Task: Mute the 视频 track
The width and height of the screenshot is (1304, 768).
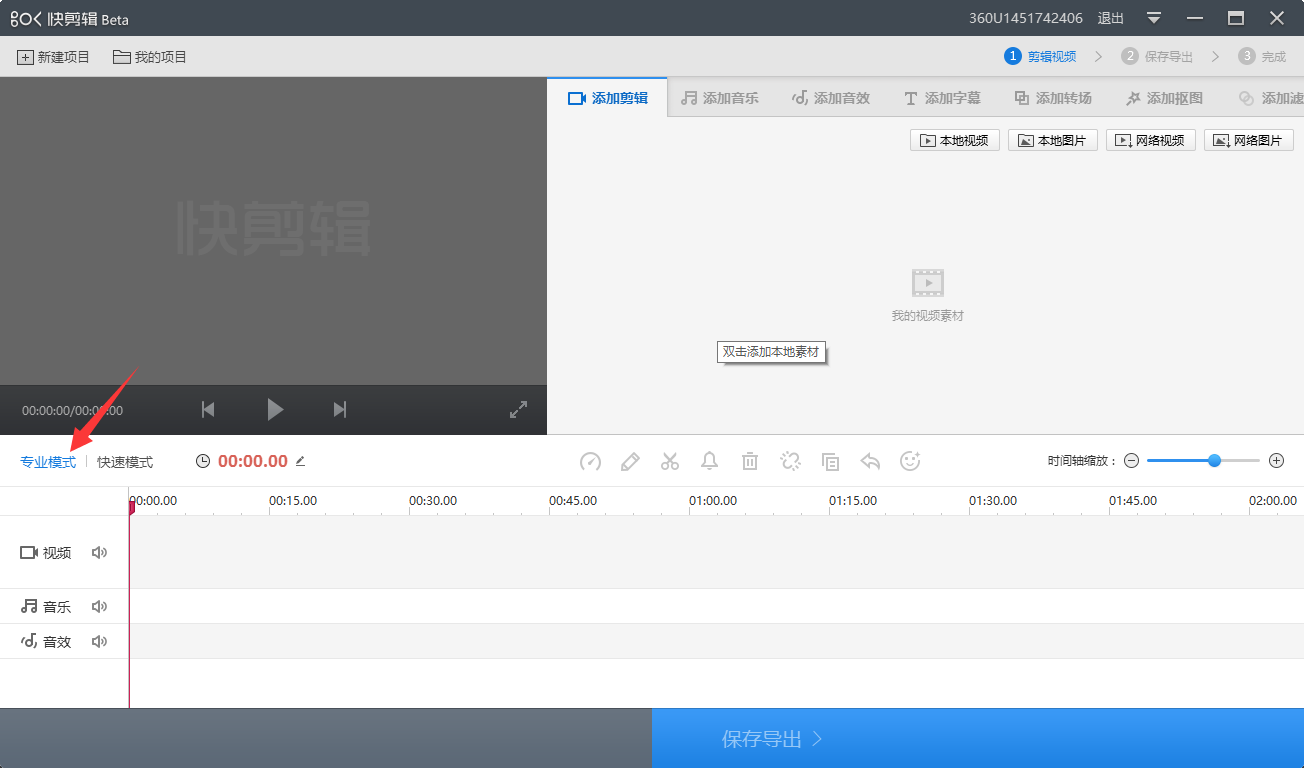Action: [x=99, y=552]
